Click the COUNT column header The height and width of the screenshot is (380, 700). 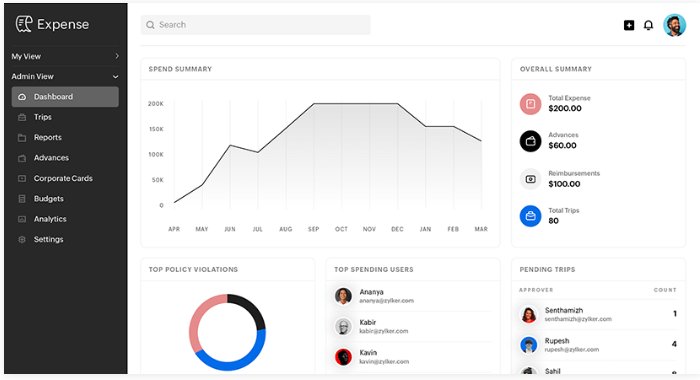(x=665, y=290)
